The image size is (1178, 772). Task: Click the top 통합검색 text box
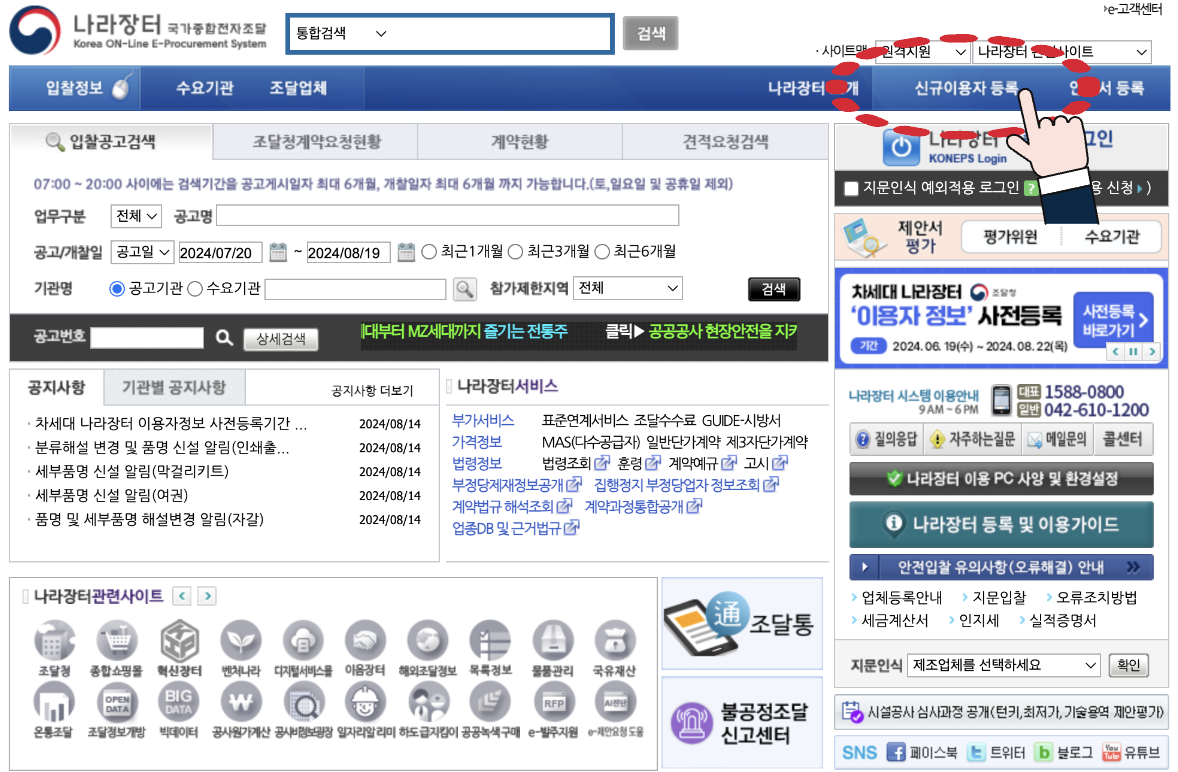pyautogui.click(x=501, y=33)
